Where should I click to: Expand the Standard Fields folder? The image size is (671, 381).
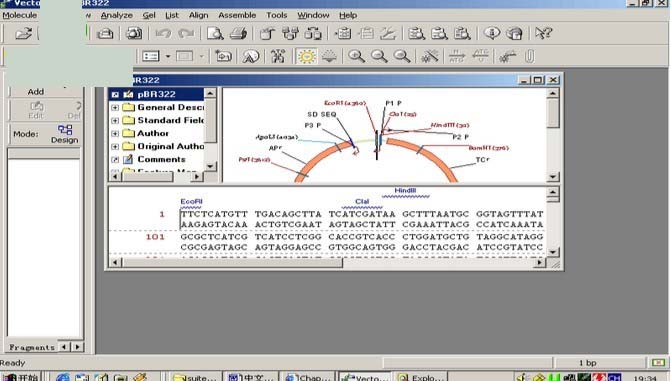(115, 120)
